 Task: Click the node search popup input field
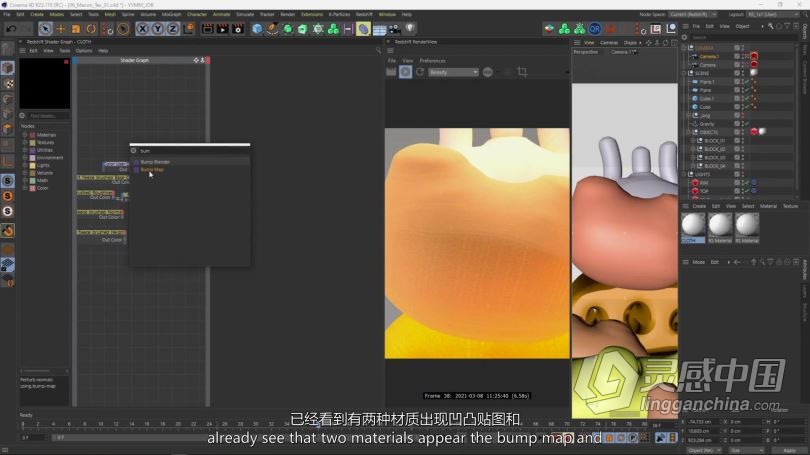pos(194,151)
